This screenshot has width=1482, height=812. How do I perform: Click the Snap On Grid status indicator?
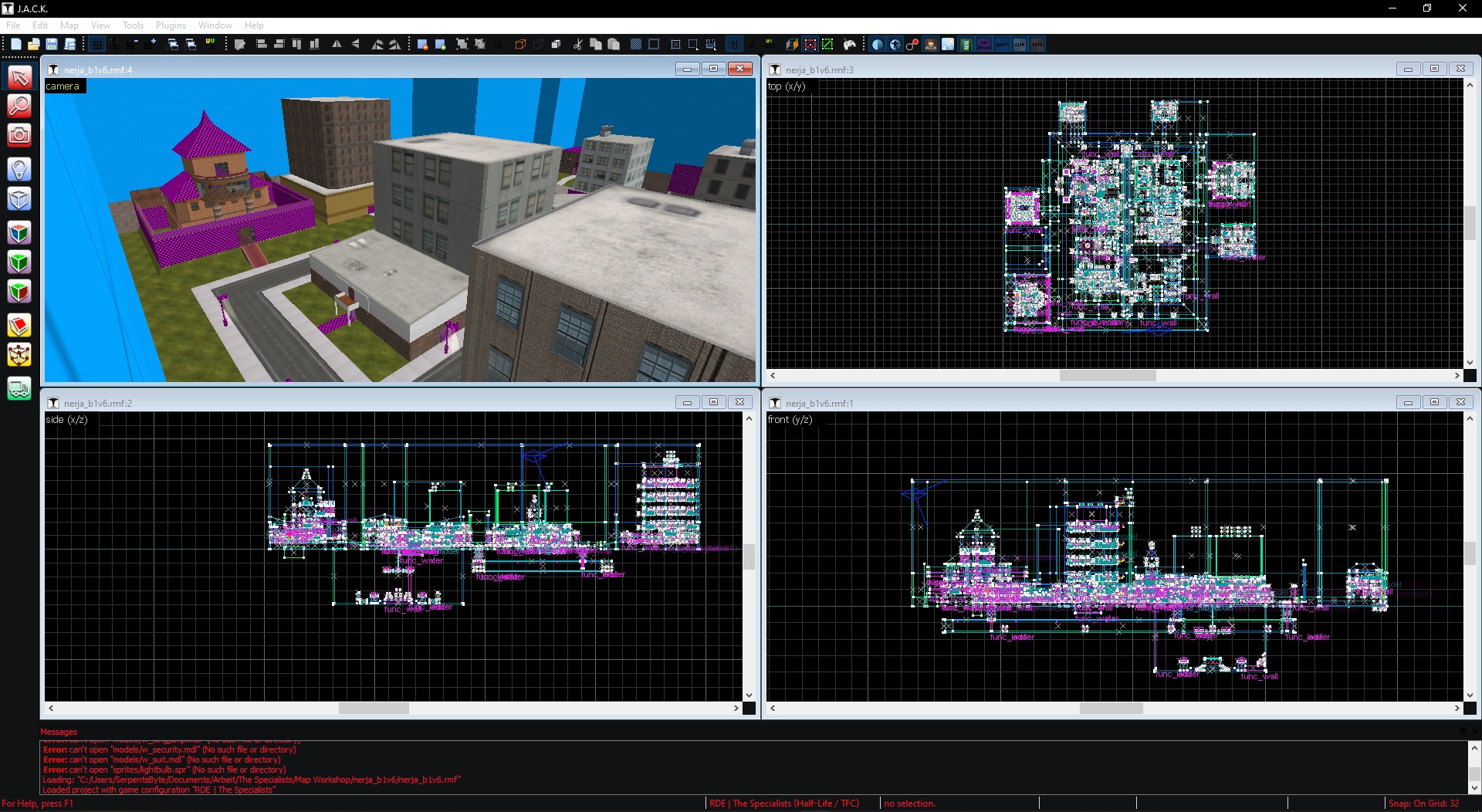click(x=1423, y=804)
